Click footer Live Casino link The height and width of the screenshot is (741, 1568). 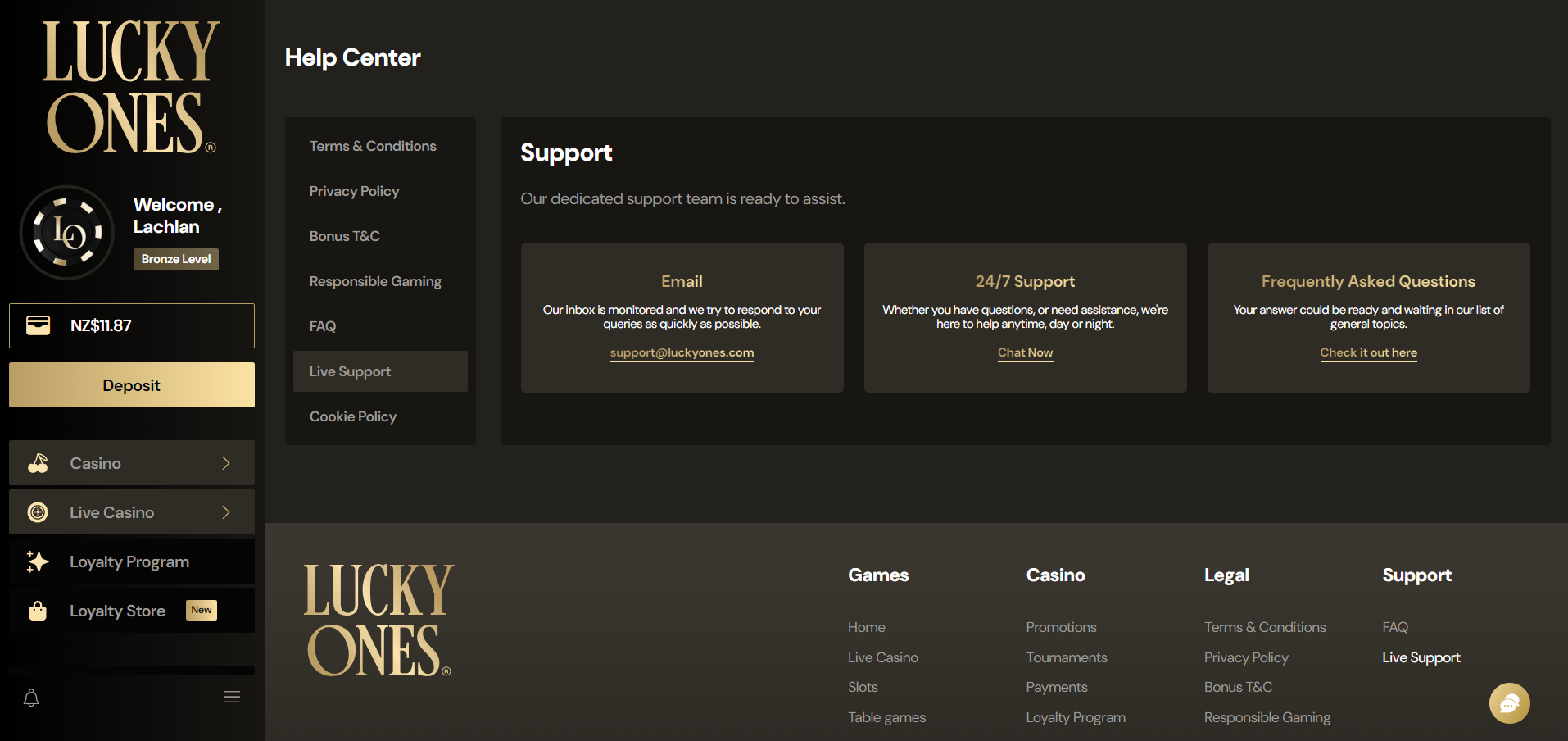point(883,657)
